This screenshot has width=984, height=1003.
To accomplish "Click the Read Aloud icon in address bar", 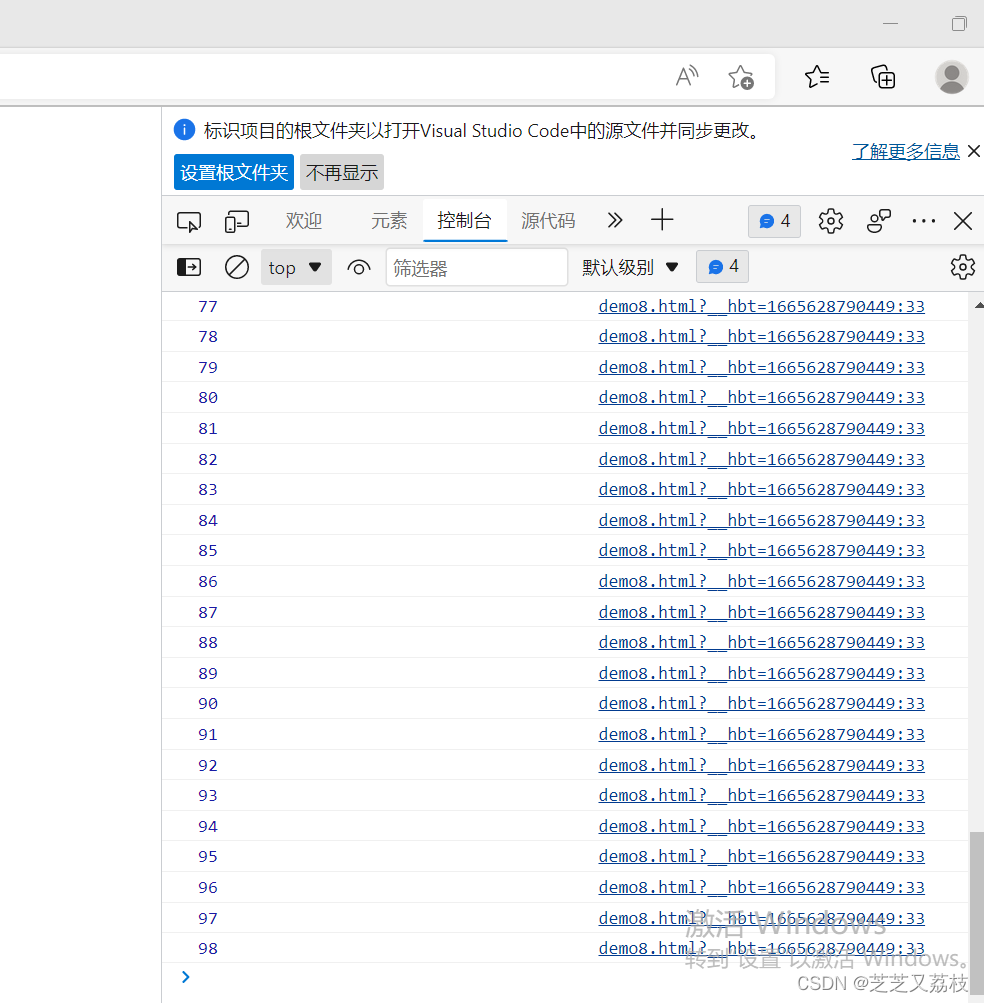I will click(x=687, y=77).
